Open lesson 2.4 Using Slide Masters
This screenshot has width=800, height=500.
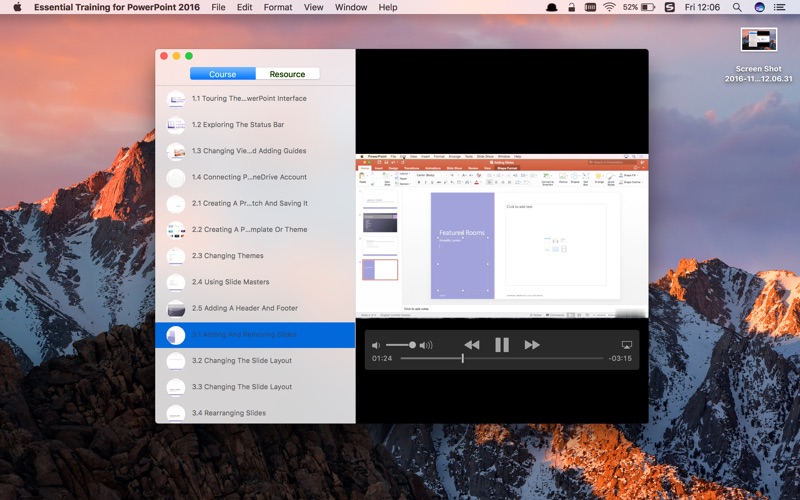point(255,282)
